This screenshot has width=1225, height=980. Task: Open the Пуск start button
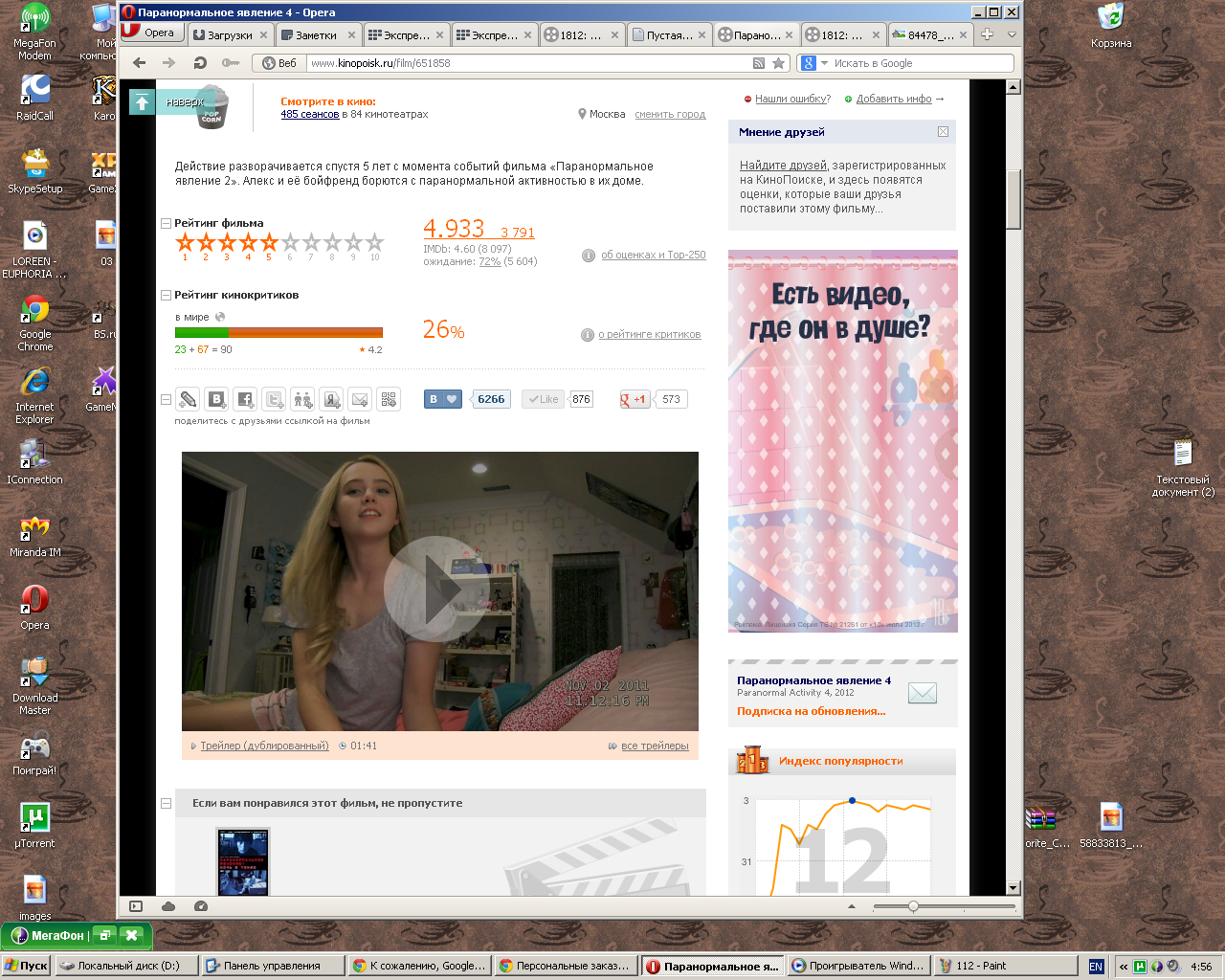click(26, 966)
